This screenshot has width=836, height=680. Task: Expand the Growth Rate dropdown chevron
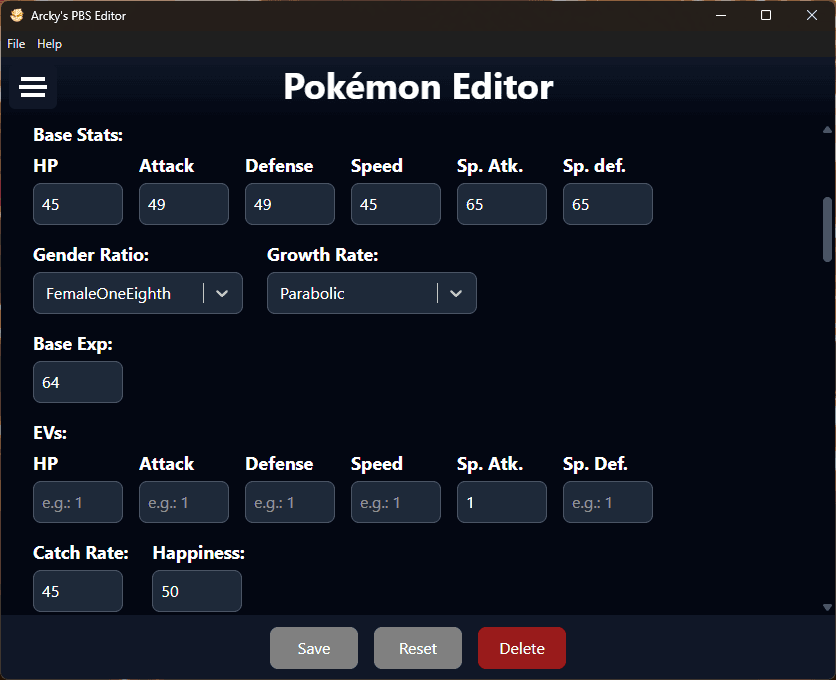[x=456, y=293]
